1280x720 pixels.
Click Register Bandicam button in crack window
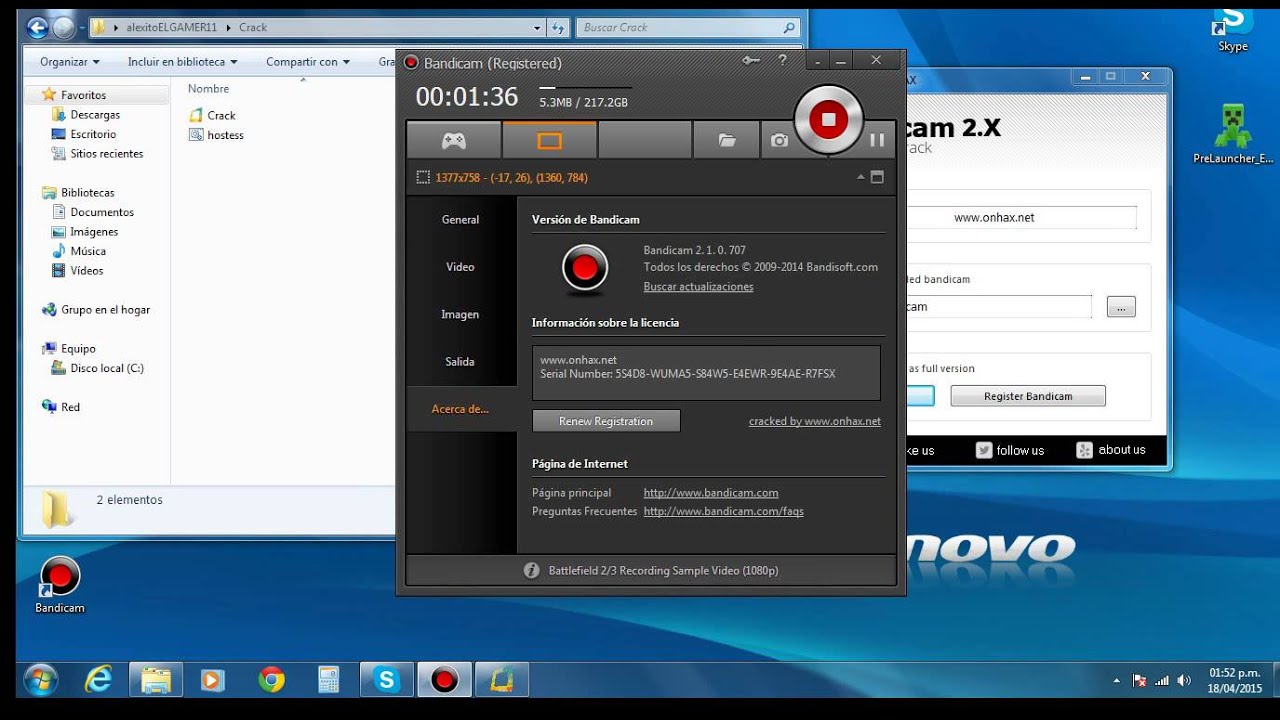(1028, 396)
